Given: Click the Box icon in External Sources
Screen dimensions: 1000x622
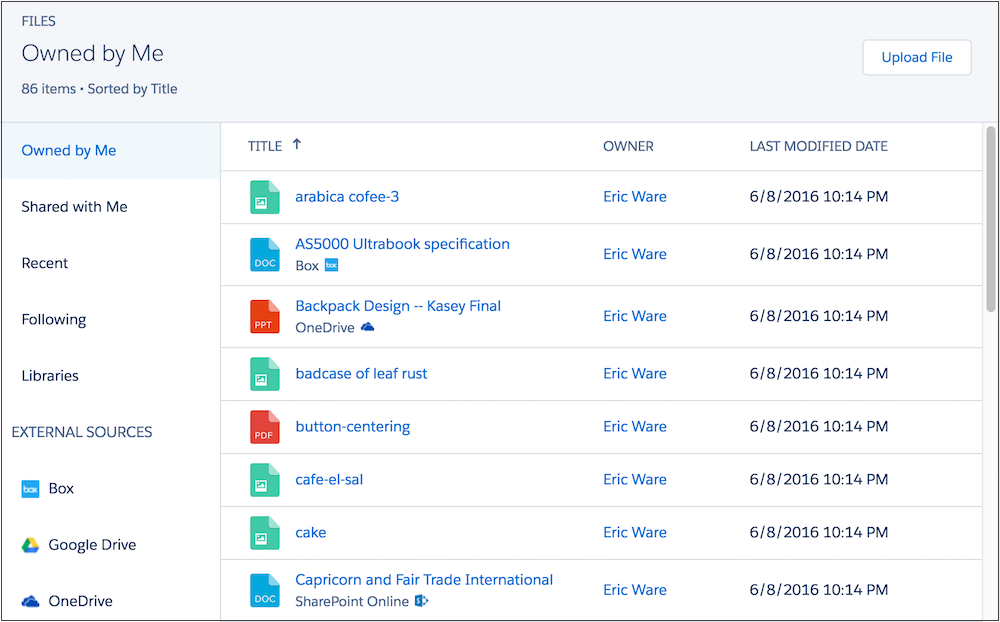Looking at the screenshot, I should [x=31, y=489].
